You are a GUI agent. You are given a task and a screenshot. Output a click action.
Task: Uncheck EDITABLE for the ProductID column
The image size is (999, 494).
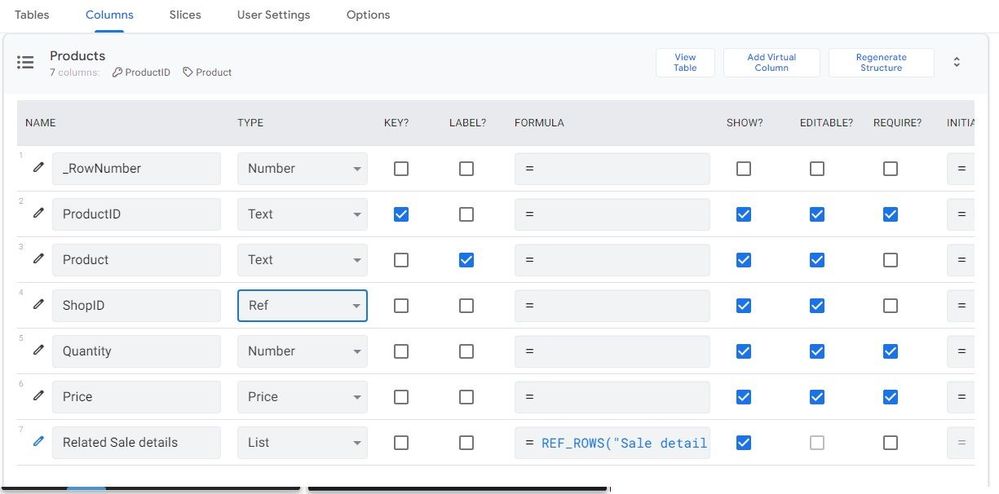click(x=817, y=214)
